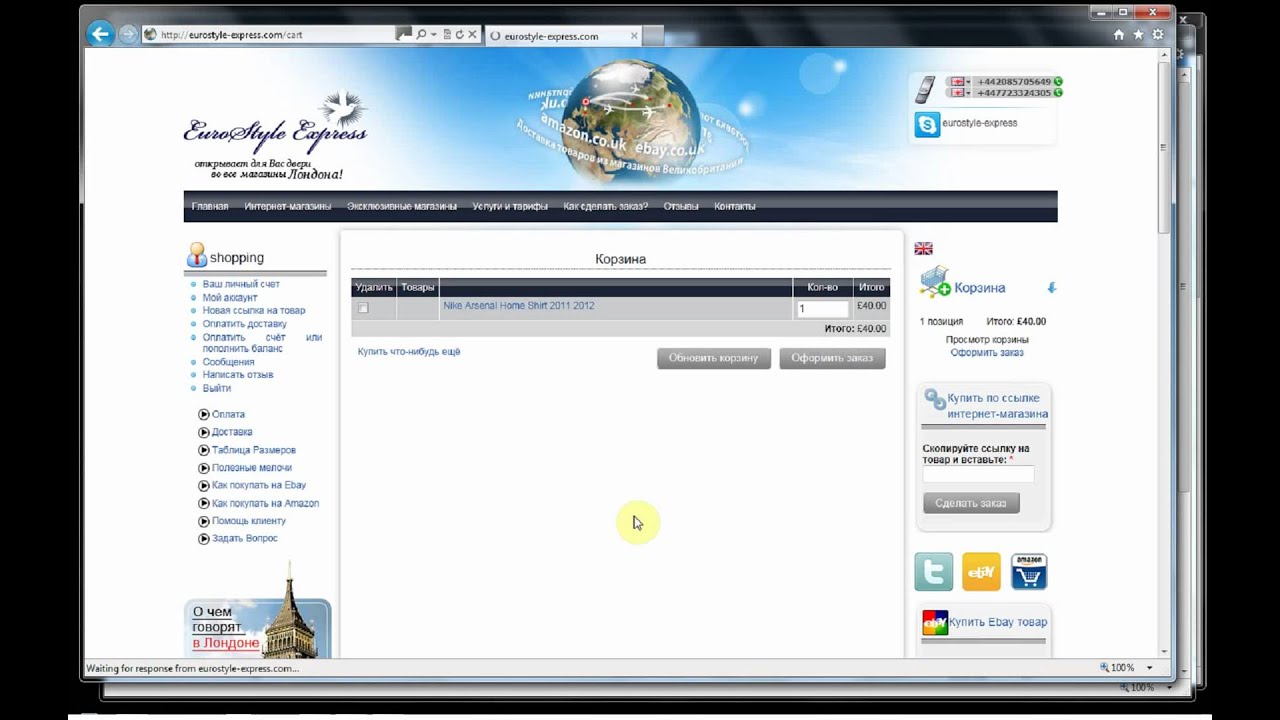
Task: Click the browser Forward arrow
Action: pos(128,34)
